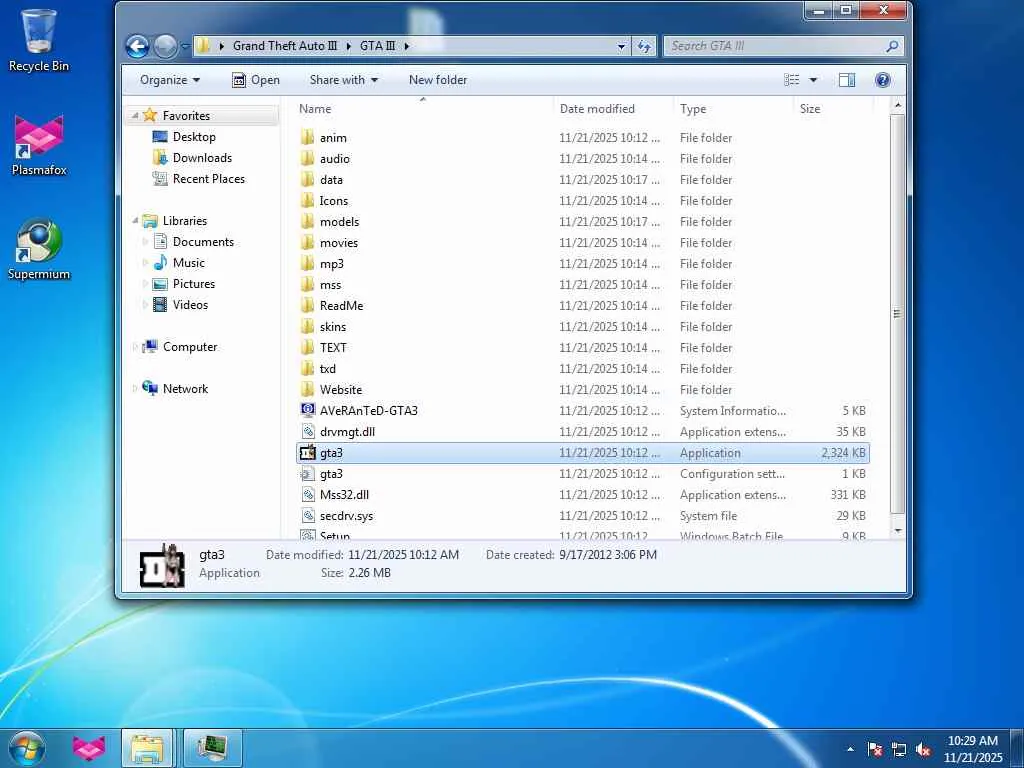Show hidden tray icons arrow
Viewport: 1024px width, 768px height.
850,749
